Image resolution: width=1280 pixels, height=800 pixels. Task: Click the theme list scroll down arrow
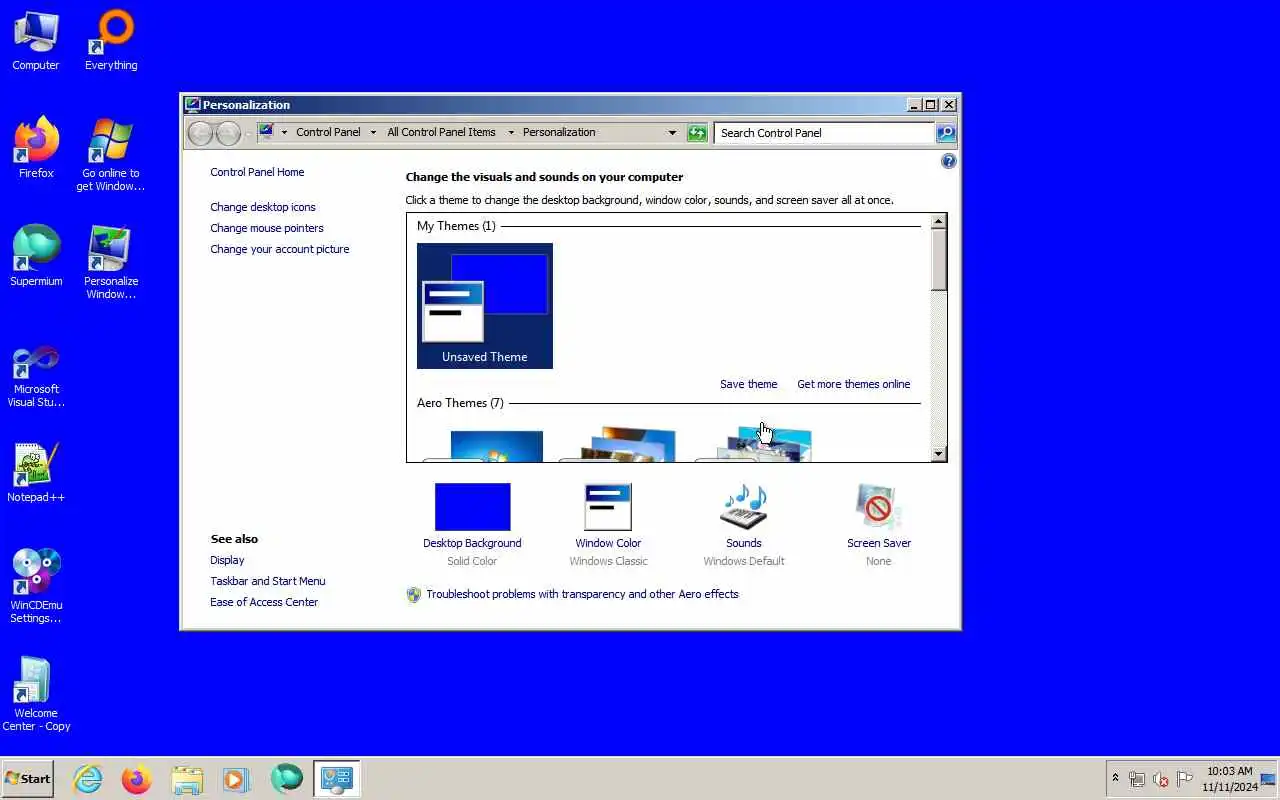(938, 454)
